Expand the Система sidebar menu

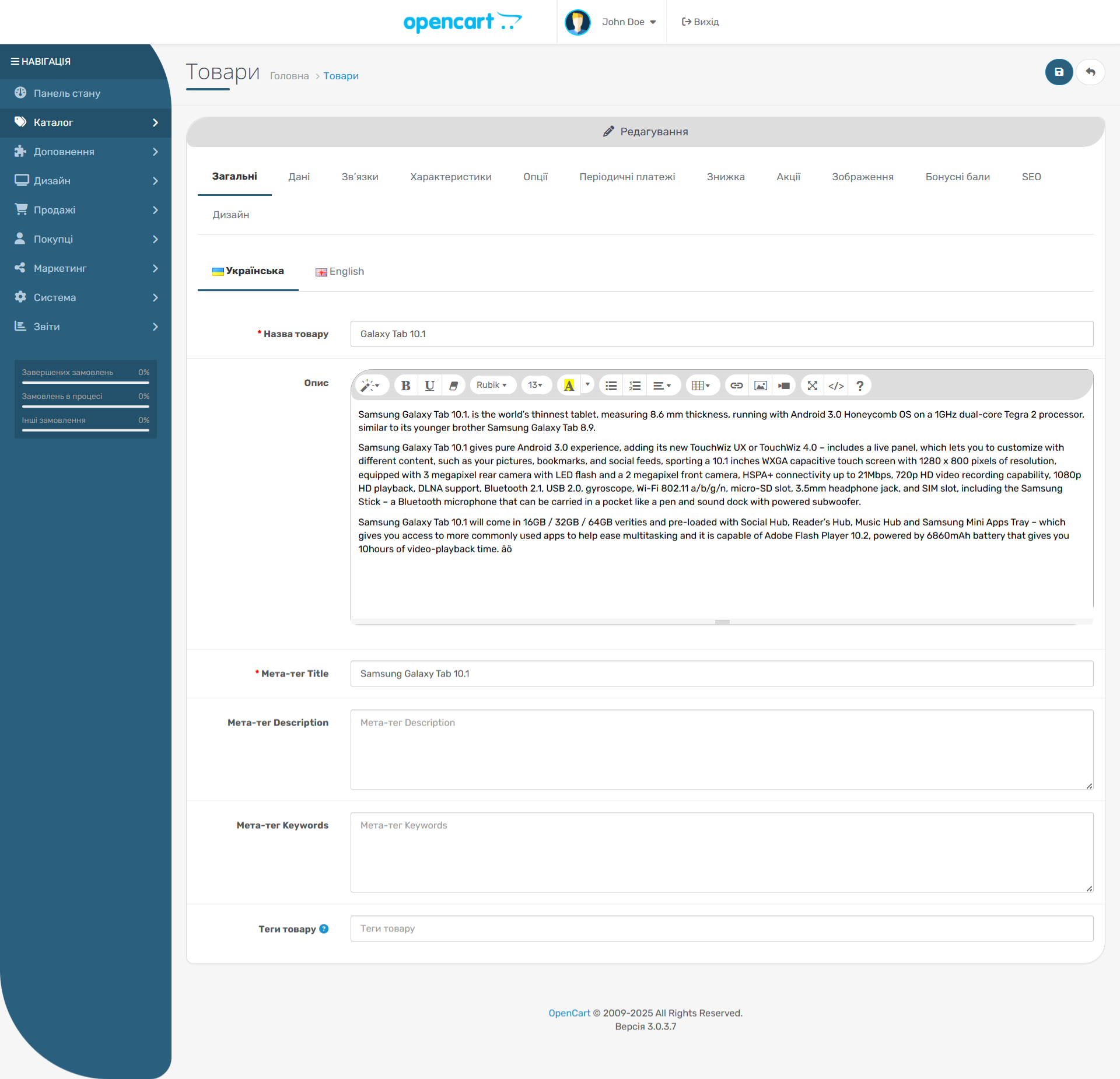[x=86, y=297]
